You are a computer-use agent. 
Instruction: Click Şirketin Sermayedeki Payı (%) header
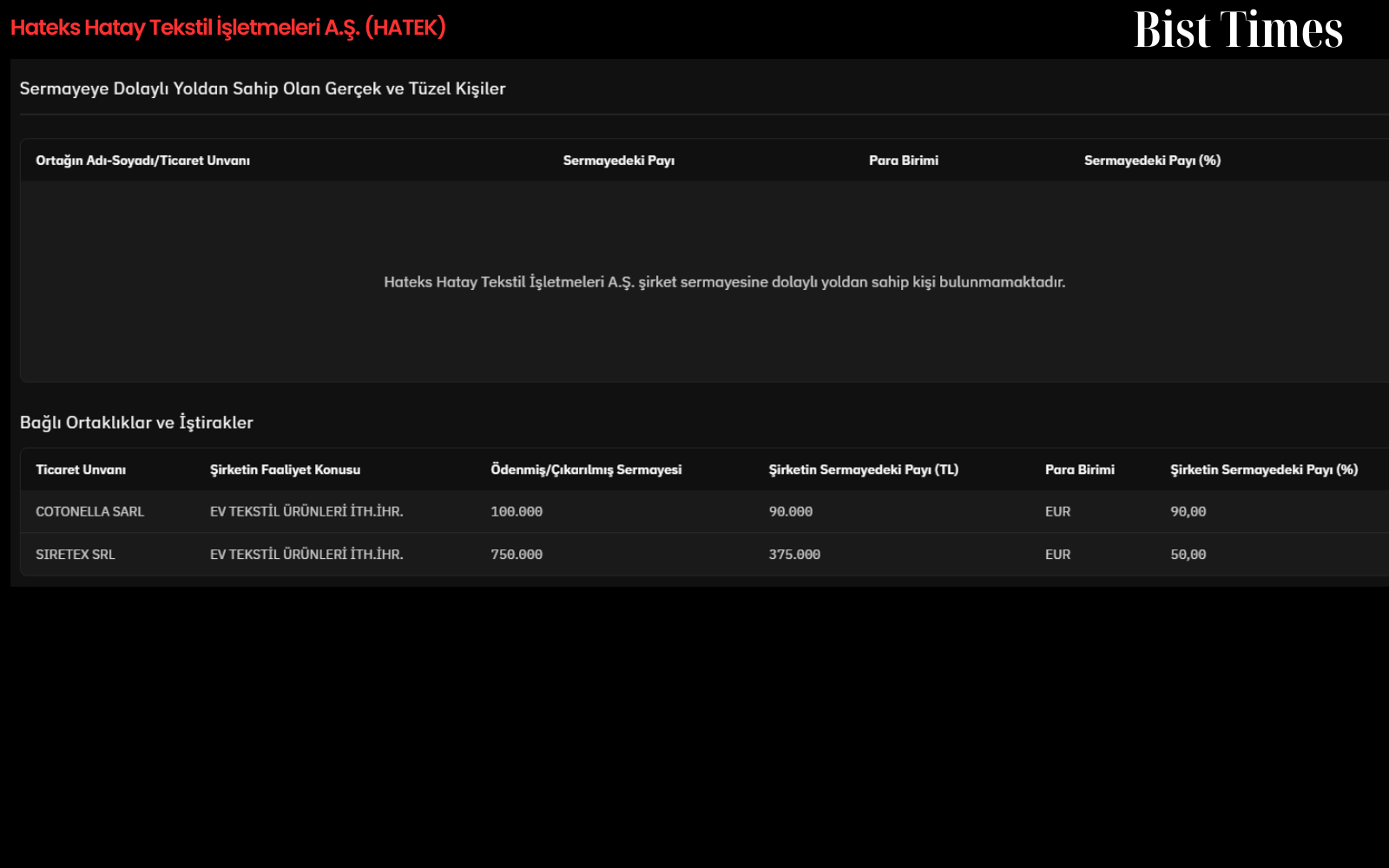1263,470
